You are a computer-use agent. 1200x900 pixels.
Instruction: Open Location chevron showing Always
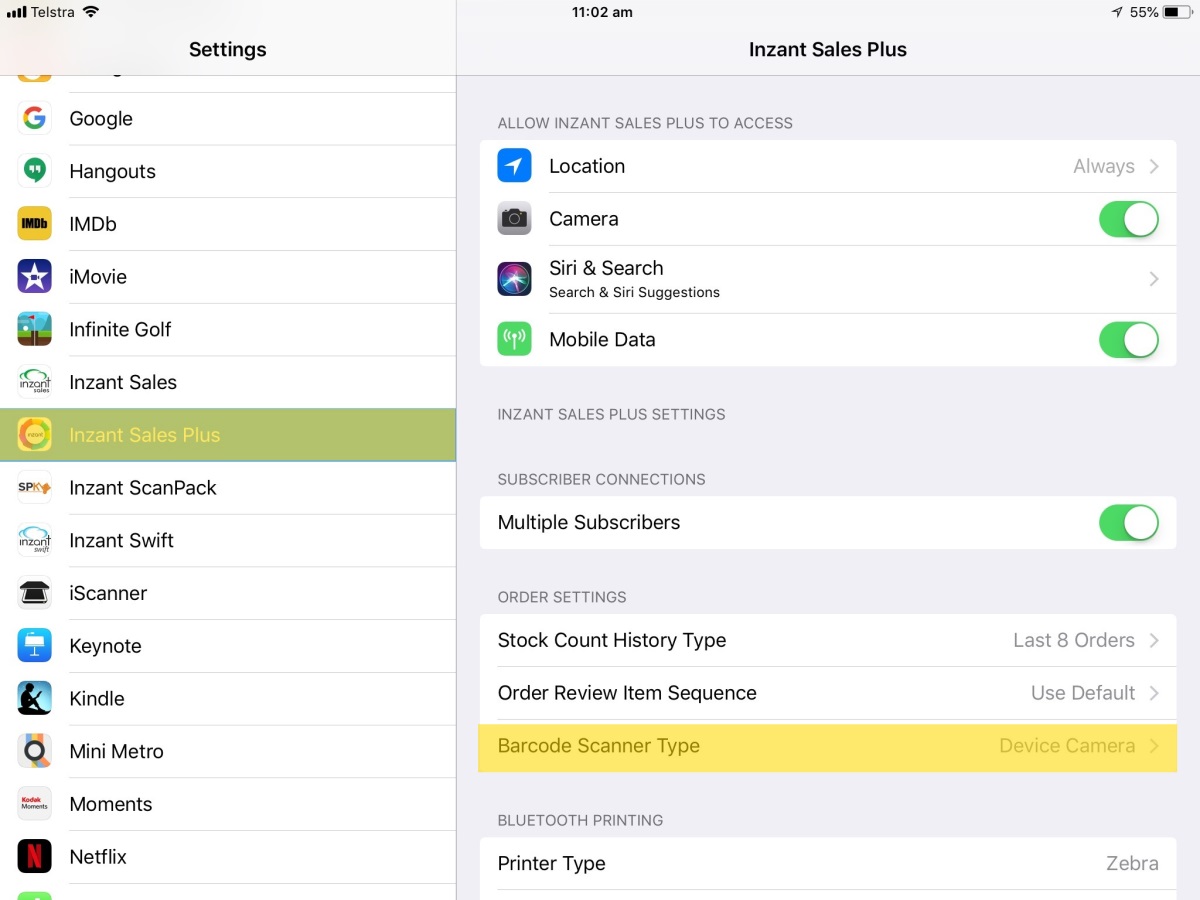pyautogui.click(x=1154, y=166)
